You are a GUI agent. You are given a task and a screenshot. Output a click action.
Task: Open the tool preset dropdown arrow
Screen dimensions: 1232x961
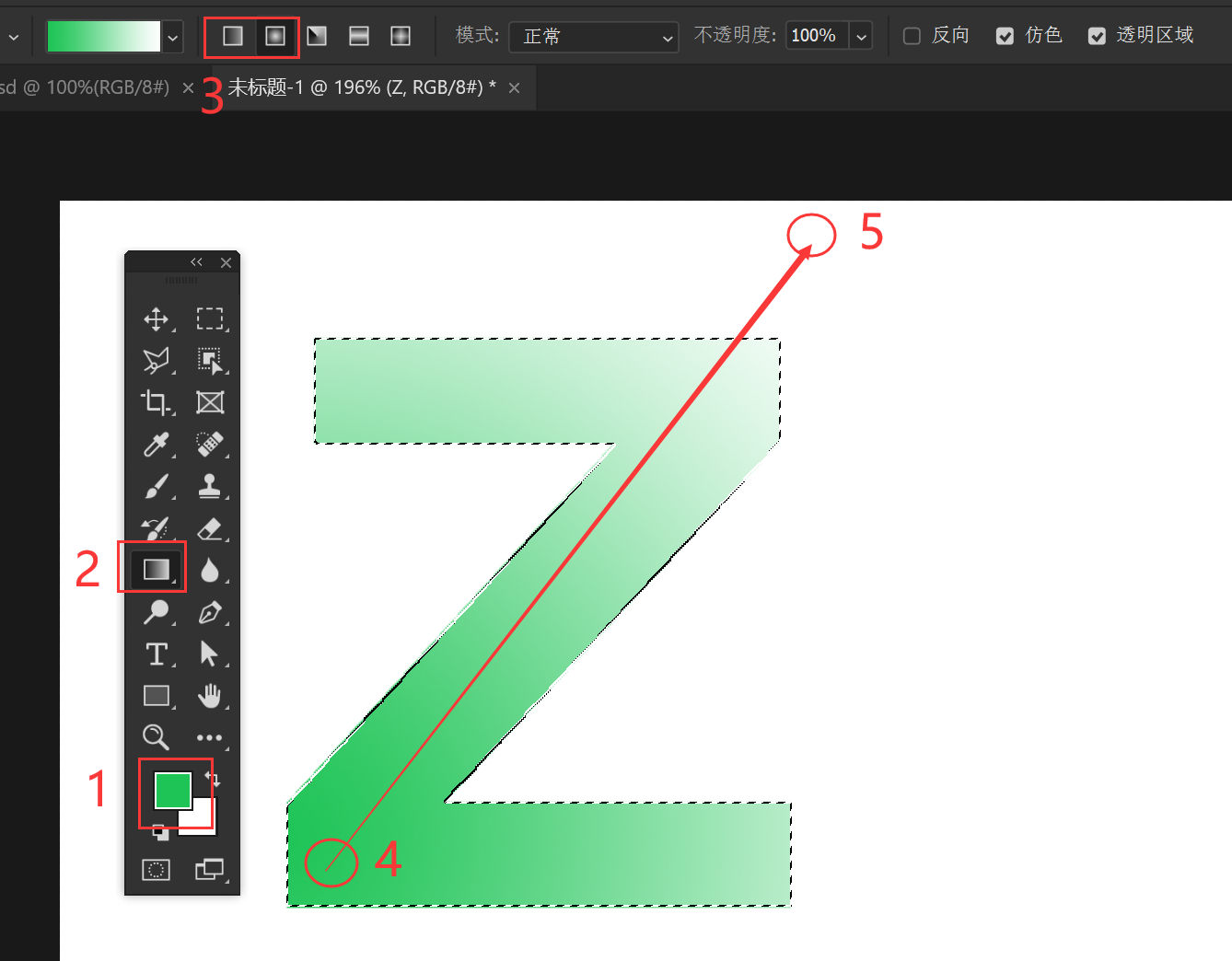click(13, 38)
